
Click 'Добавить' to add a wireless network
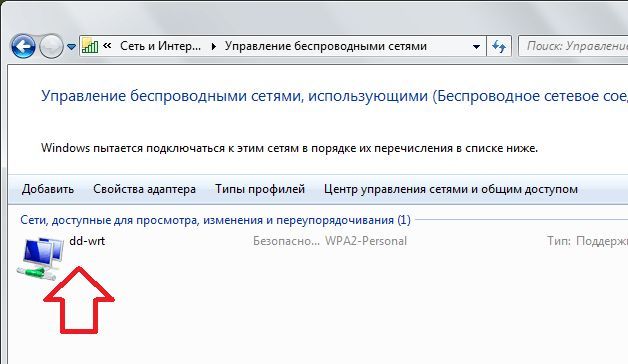click(48, 189)
